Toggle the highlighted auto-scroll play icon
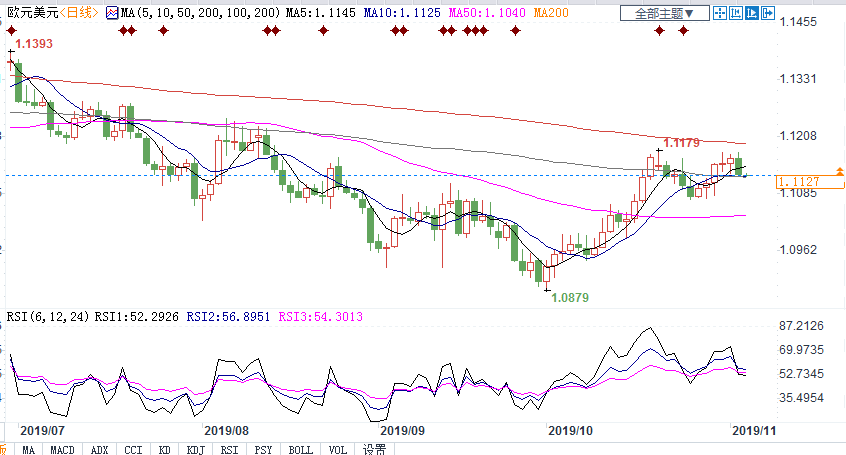The image size is (846, 455). (752, 13)
